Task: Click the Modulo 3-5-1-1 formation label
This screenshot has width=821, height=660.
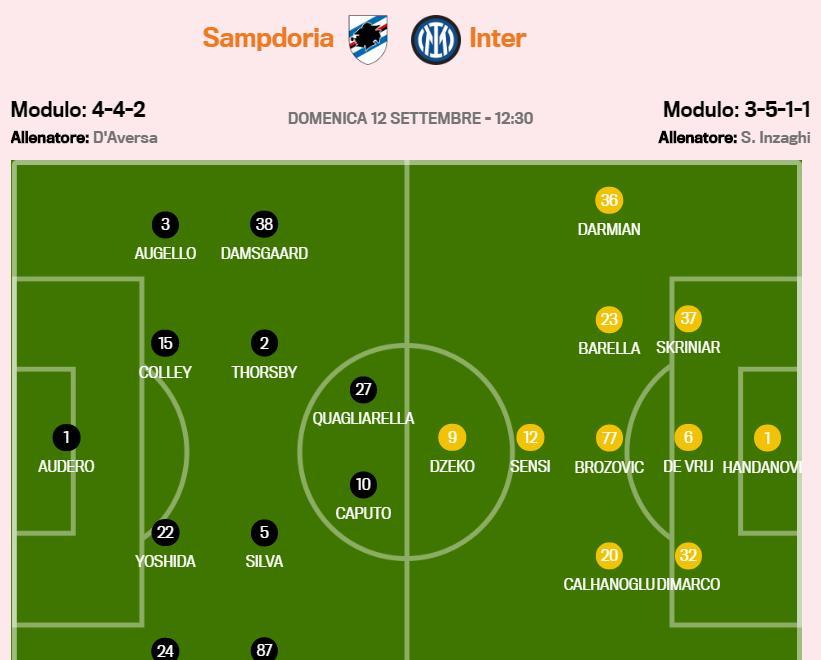Action: (x=737, y=109)
